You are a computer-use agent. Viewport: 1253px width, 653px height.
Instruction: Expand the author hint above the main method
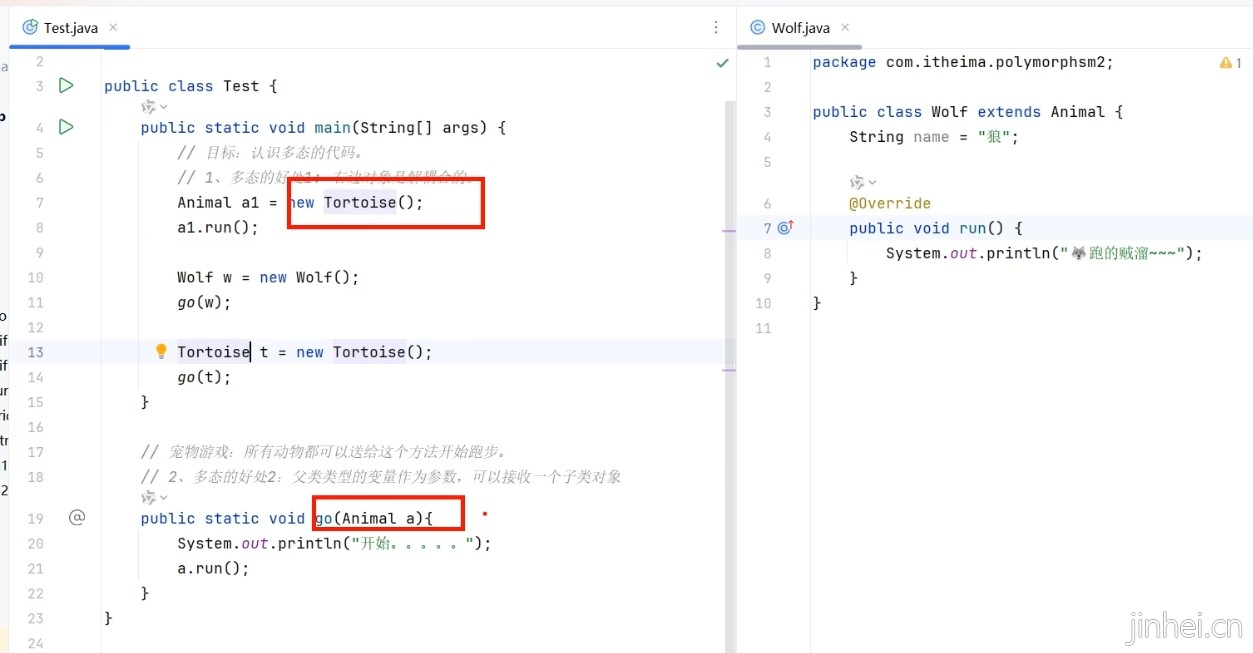point(155,107)
